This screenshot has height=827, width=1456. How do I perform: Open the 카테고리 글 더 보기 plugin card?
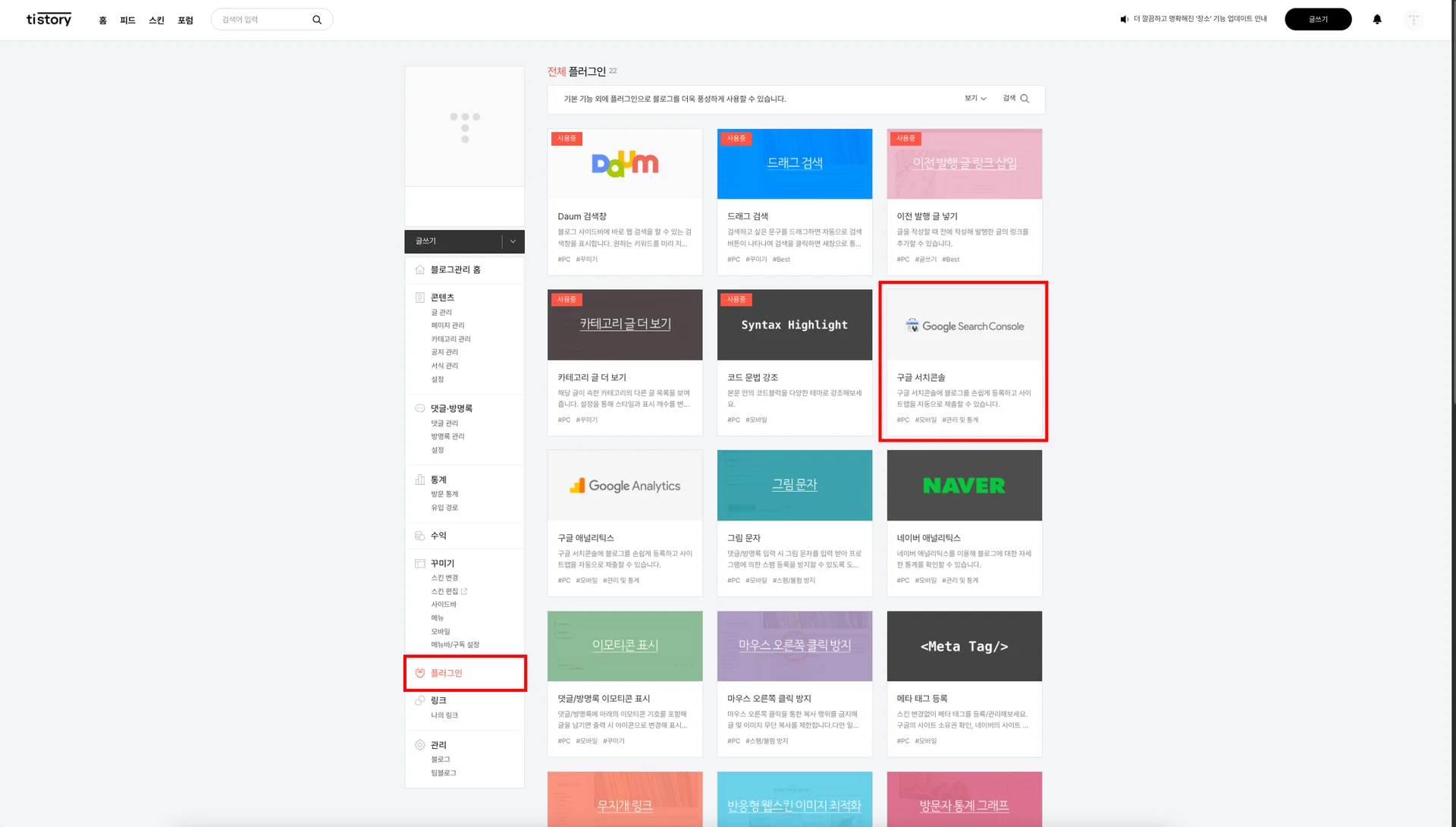tap(625, 363)
